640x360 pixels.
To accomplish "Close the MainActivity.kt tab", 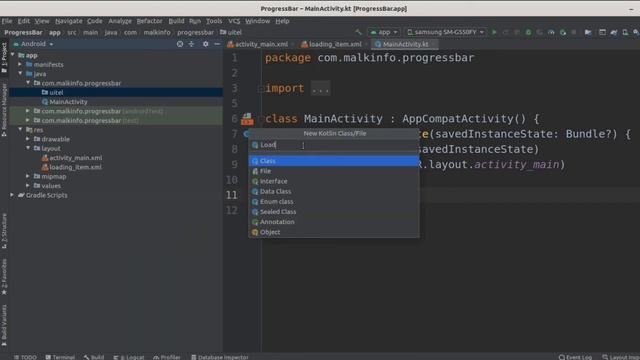I will [x=433, y=44].
